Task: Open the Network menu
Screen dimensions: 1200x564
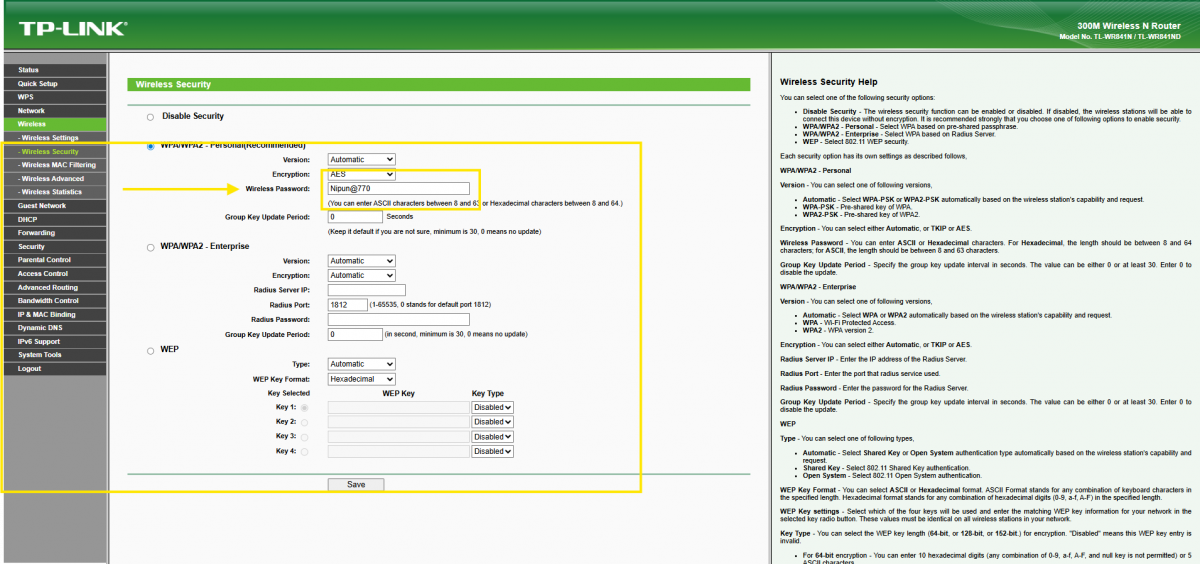Action: click(53, 110)
